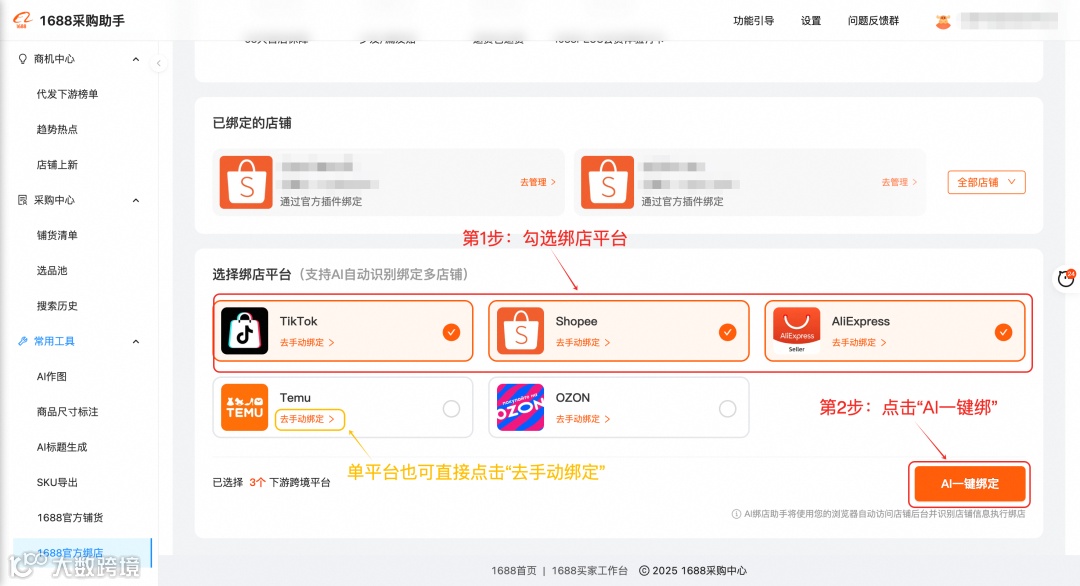
Task: Click the wrench icon beside 常用工具
Action: (23, 342)
